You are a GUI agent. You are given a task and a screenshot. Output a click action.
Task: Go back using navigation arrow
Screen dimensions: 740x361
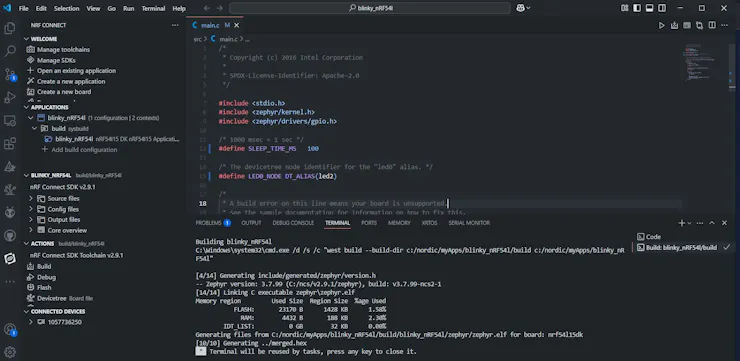coord(207,8)
